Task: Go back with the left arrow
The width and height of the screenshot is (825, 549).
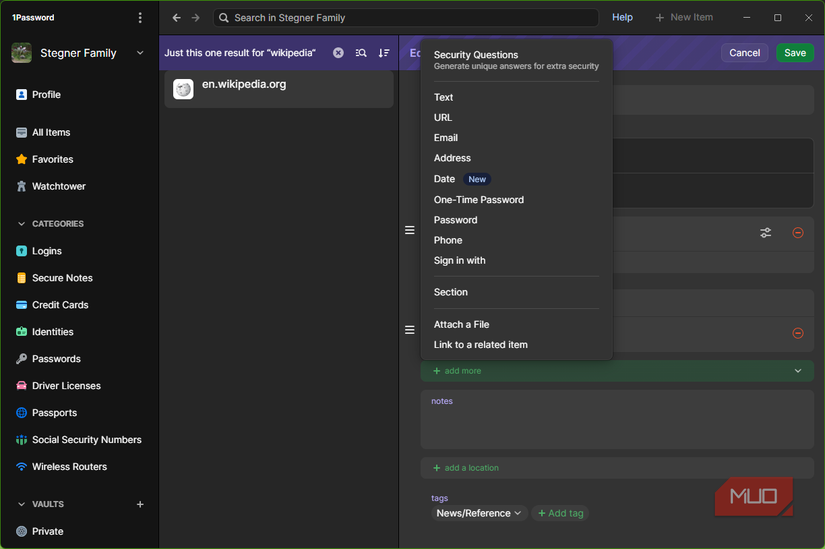Action: (x=177, y=18)
